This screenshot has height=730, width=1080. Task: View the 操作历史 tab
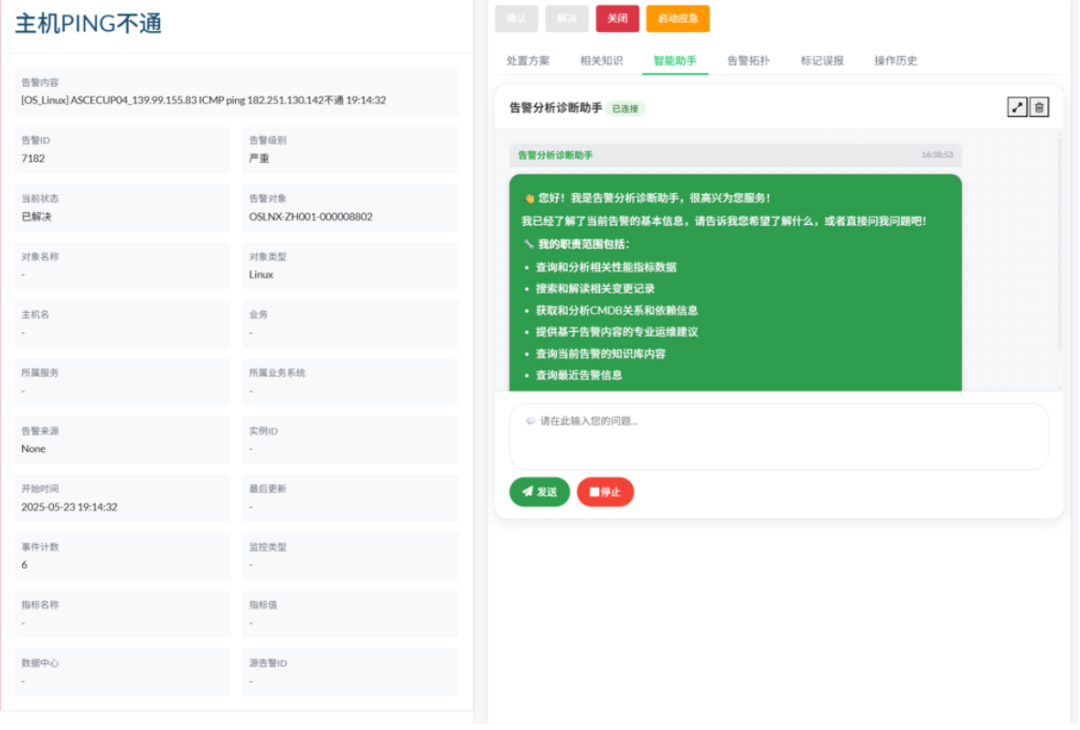[895, 61]
